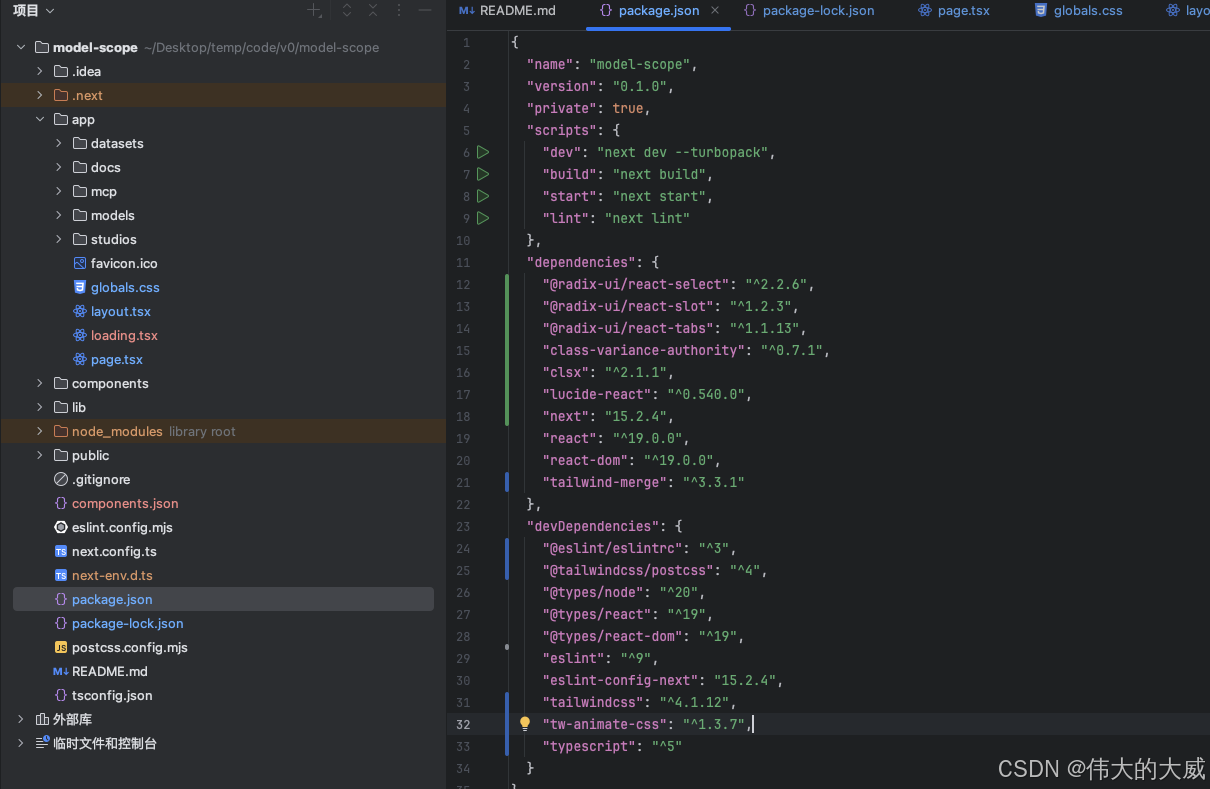
Task: Click the "dependencies" key in editor
Action: tap(580, 262)
